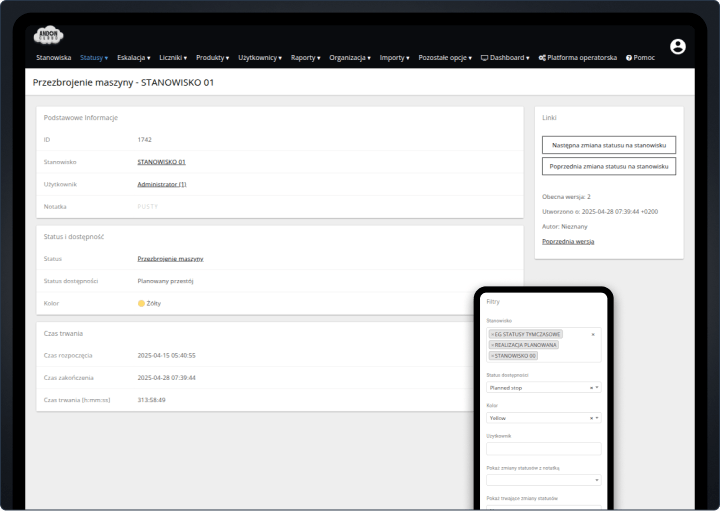Open the Kolor dropdown arrow
Screen dimensions: 720x511
pyautogui.click(x=597, y=418)
